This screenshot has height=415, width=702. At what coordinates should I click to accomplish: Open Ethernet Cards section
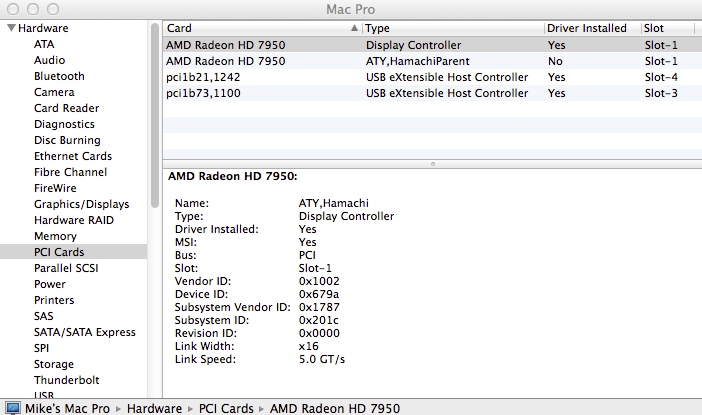click(x=73, y=156)
